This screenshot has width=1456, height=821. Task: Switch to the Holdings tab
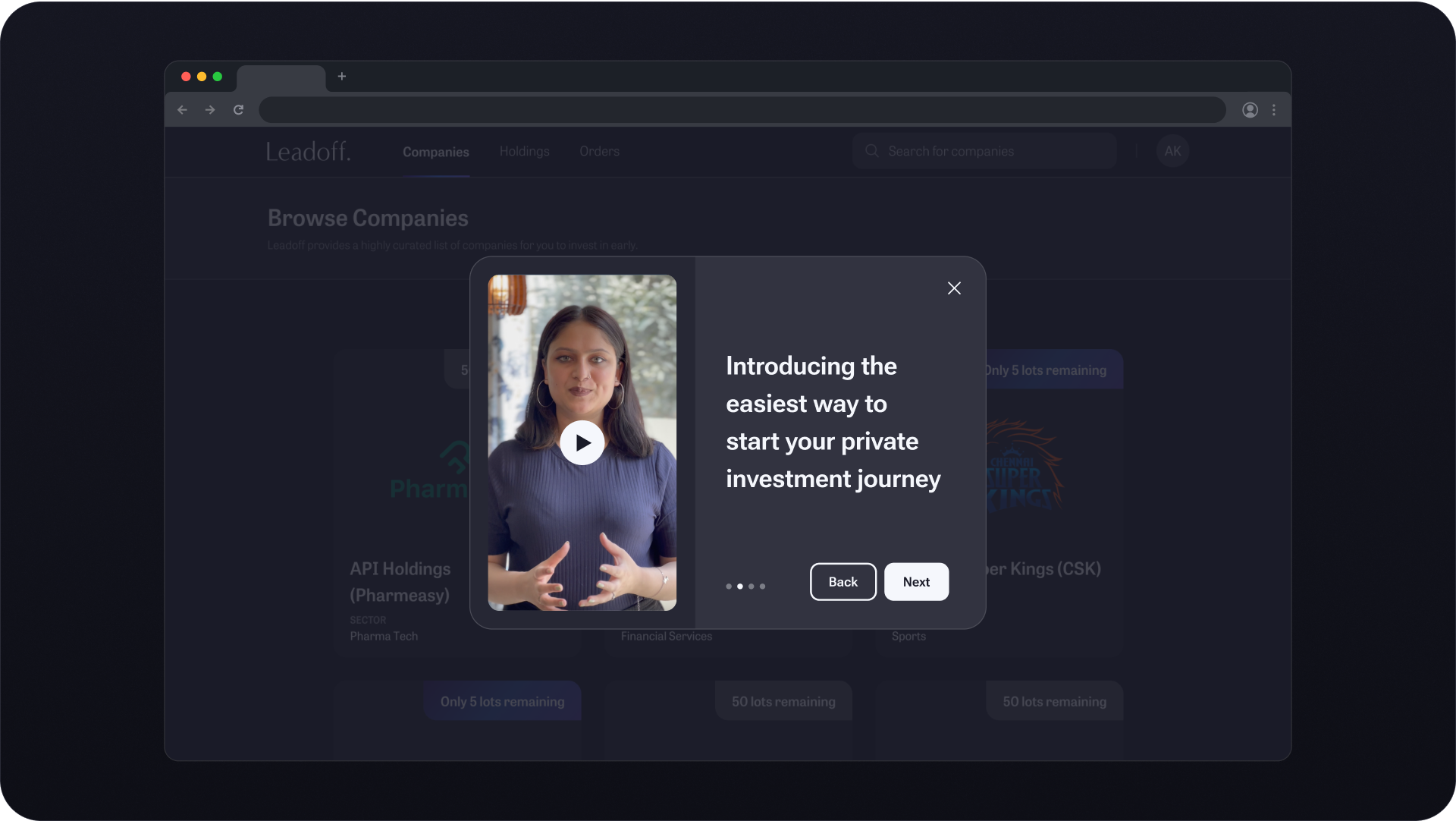coord(524,152)
